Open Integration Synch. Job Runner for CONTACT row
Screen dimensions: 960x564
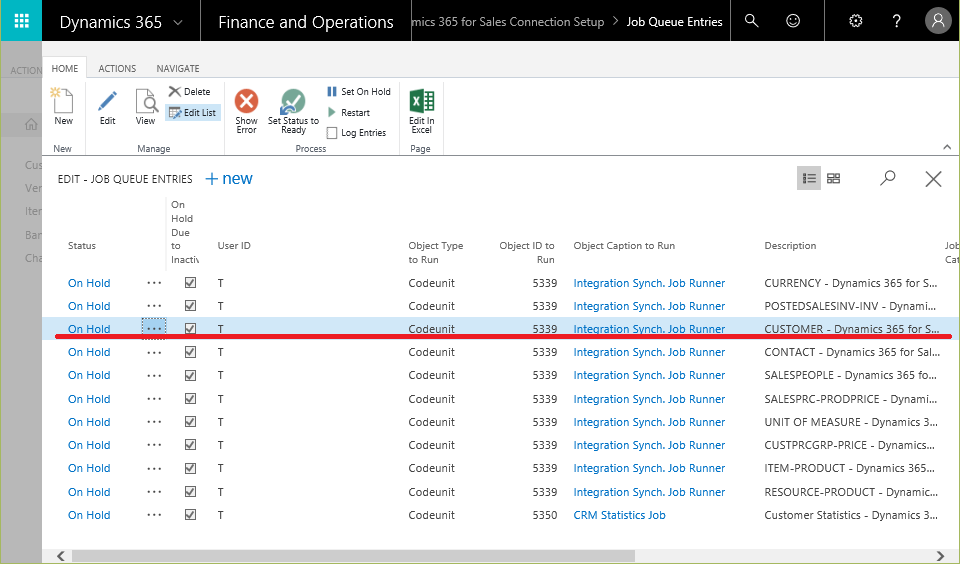tap(649, 352)
